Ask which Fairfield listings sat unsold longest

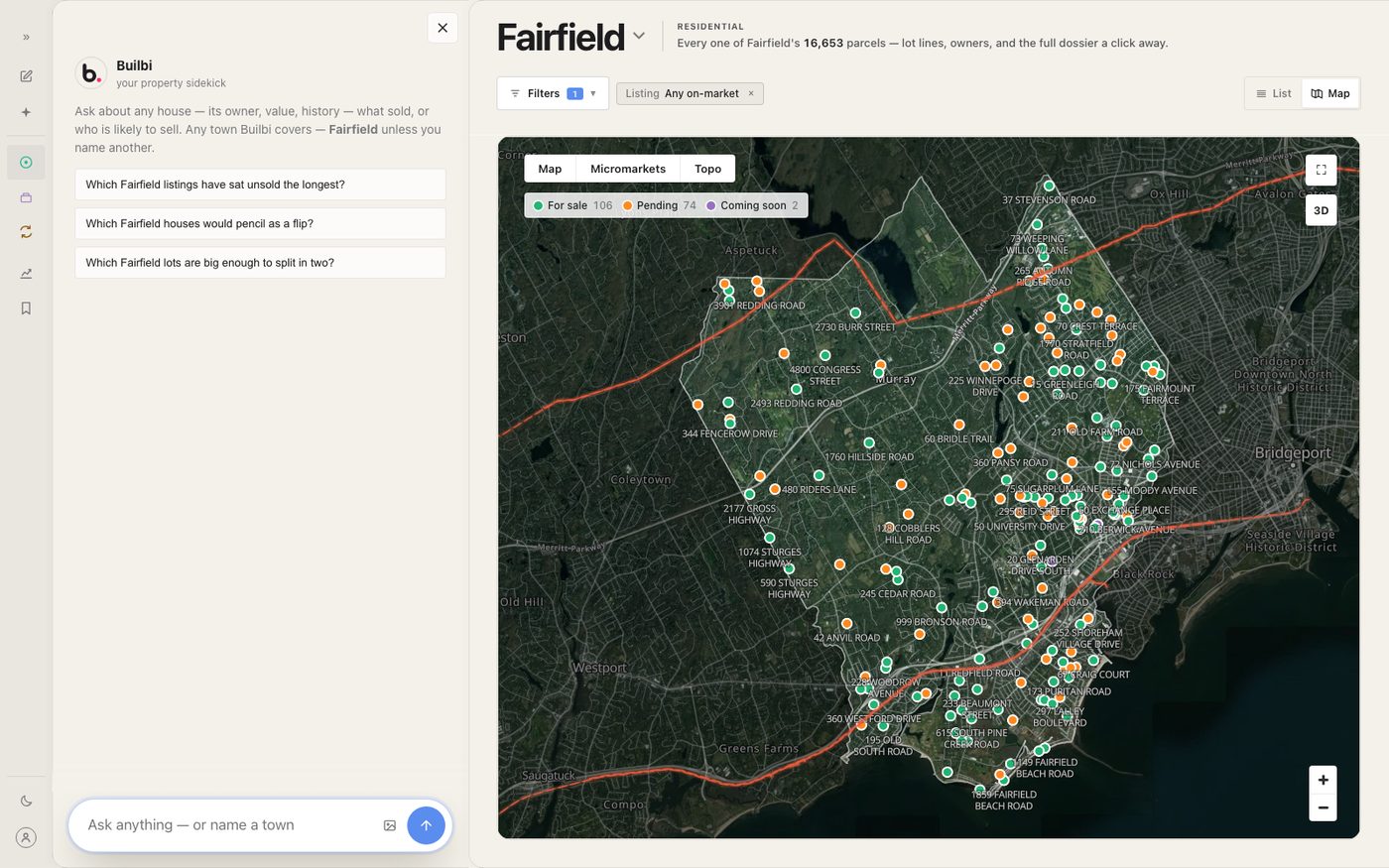(260, 185)
